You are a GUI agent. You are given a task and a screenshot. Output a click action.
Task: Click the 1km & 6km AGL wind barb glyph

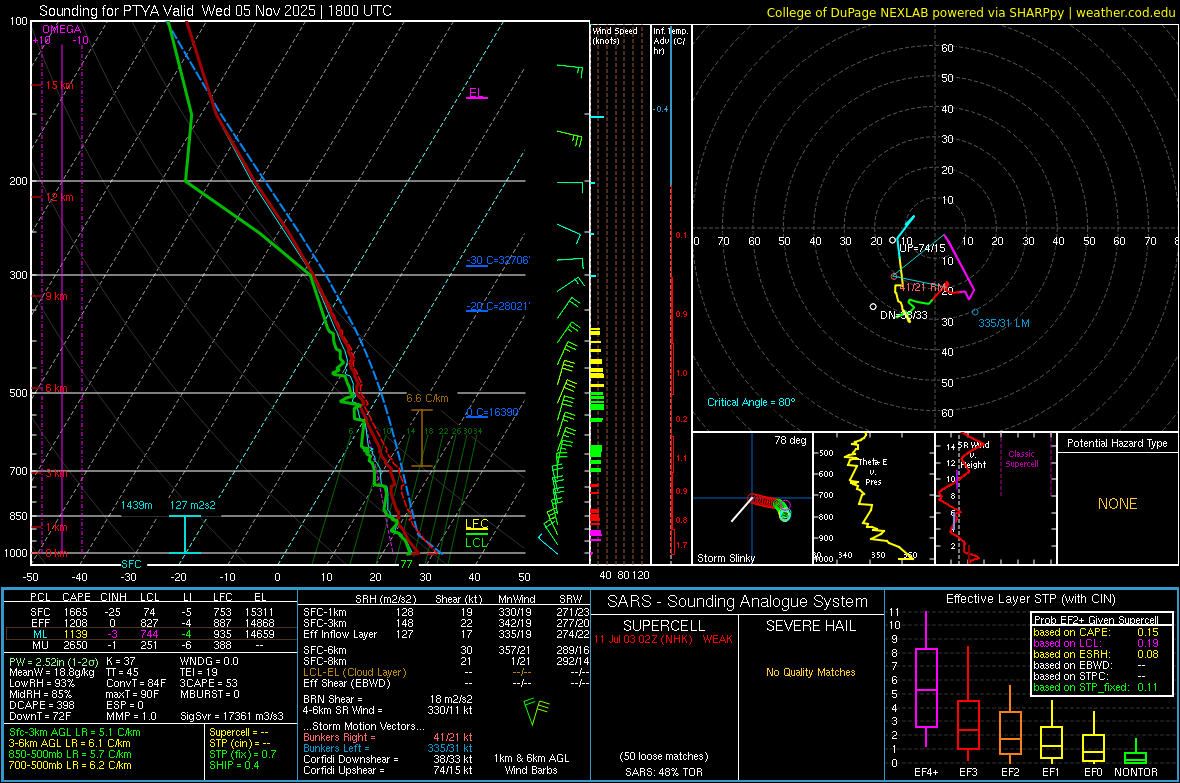point(536,711)
